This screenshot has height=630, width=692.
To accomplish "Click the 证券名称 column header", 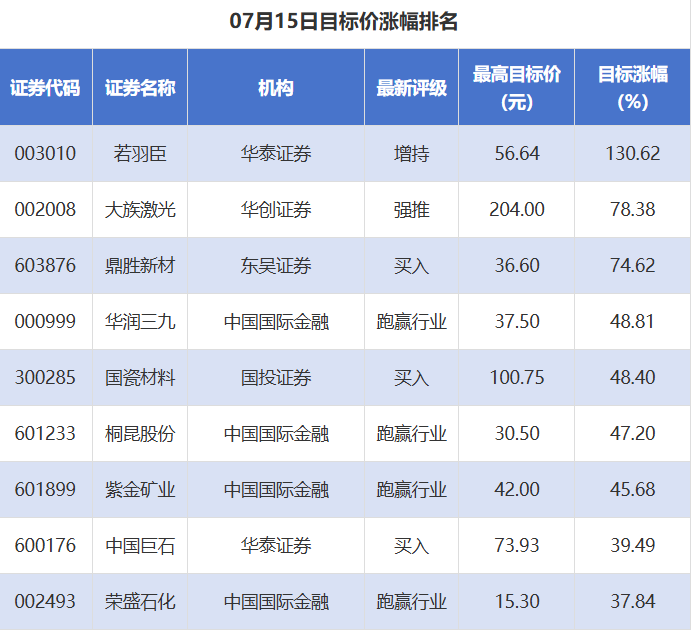I will (x=140, y=88).
